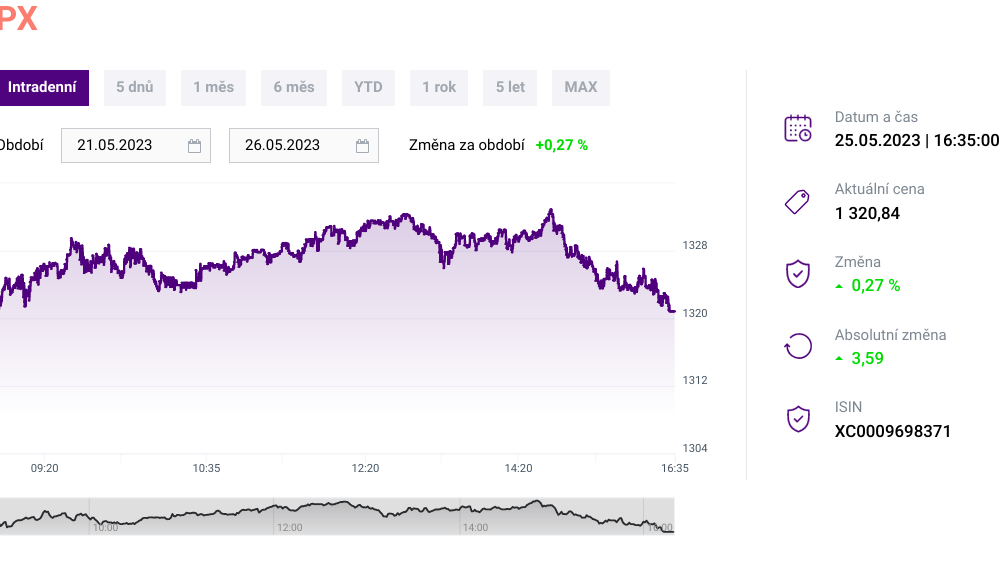Screen dimensions: 1006x566
Task: Click the shield icon beside Změna
Action: point(797,274)
